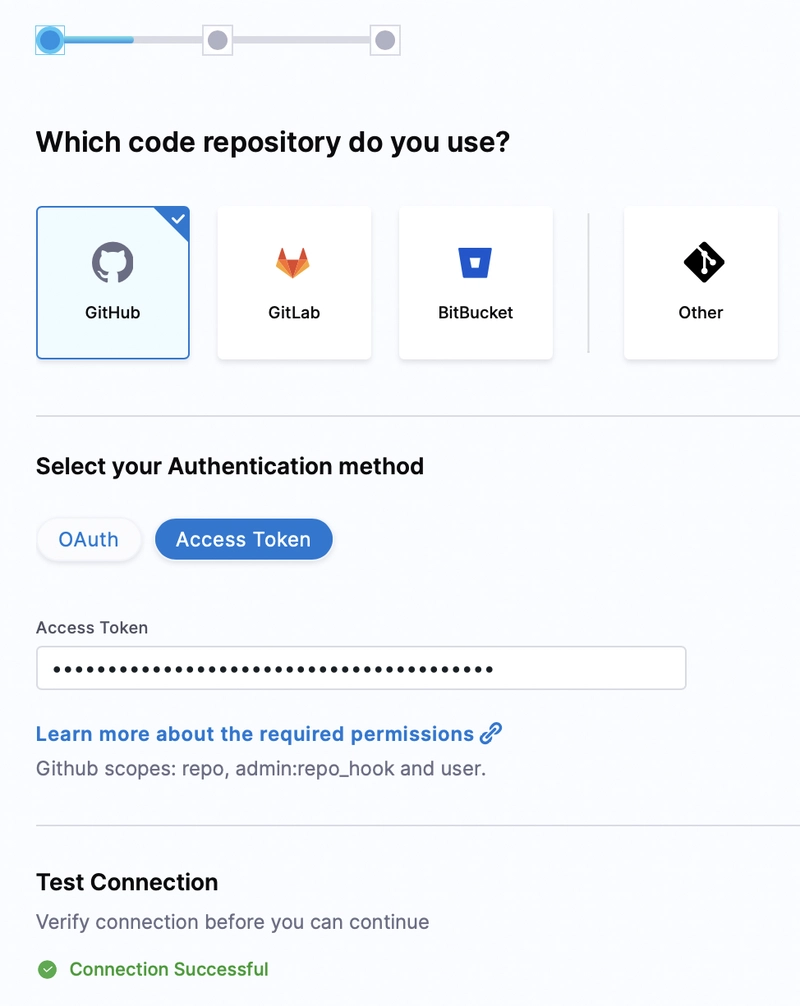This screenshot has width=800, height=1006.
Task: Click the chain link icon beside Learn more
Action: [x=491, y=734]
